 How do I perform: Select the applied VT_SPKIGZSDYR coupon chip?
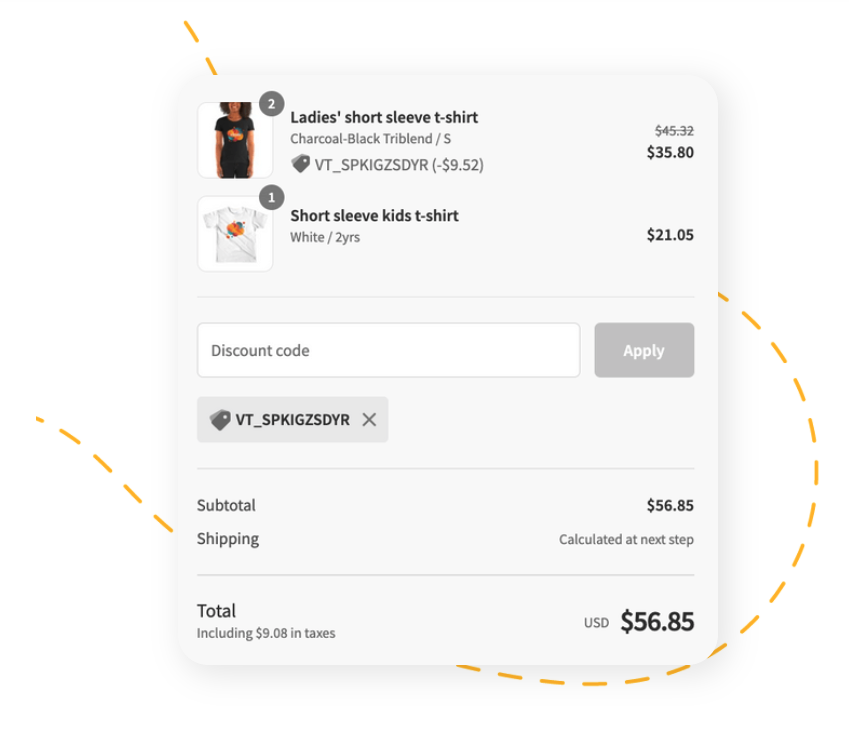(292, 419)
